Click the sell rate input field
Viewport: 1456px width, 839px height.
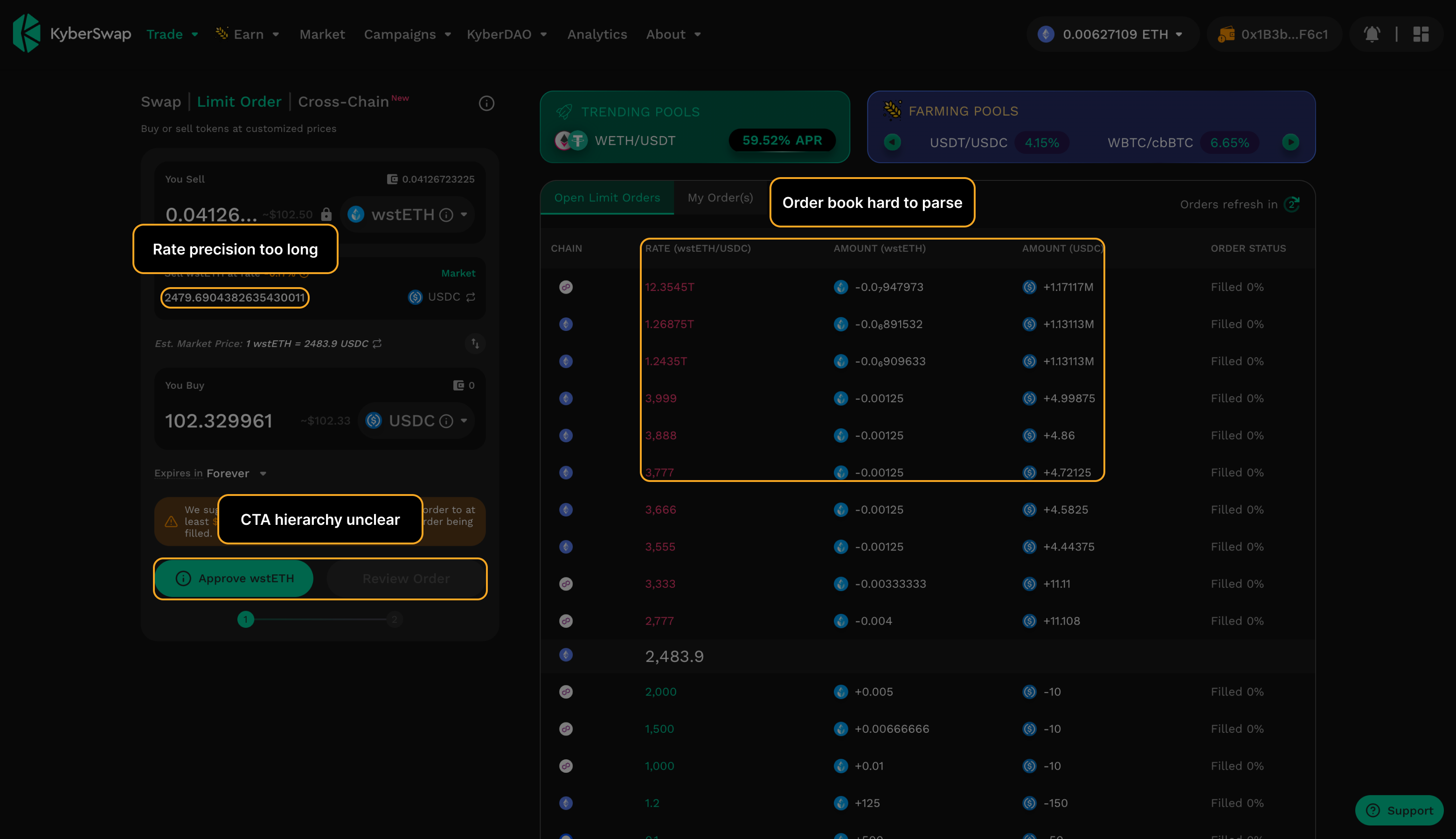click(x=235, y=298)
